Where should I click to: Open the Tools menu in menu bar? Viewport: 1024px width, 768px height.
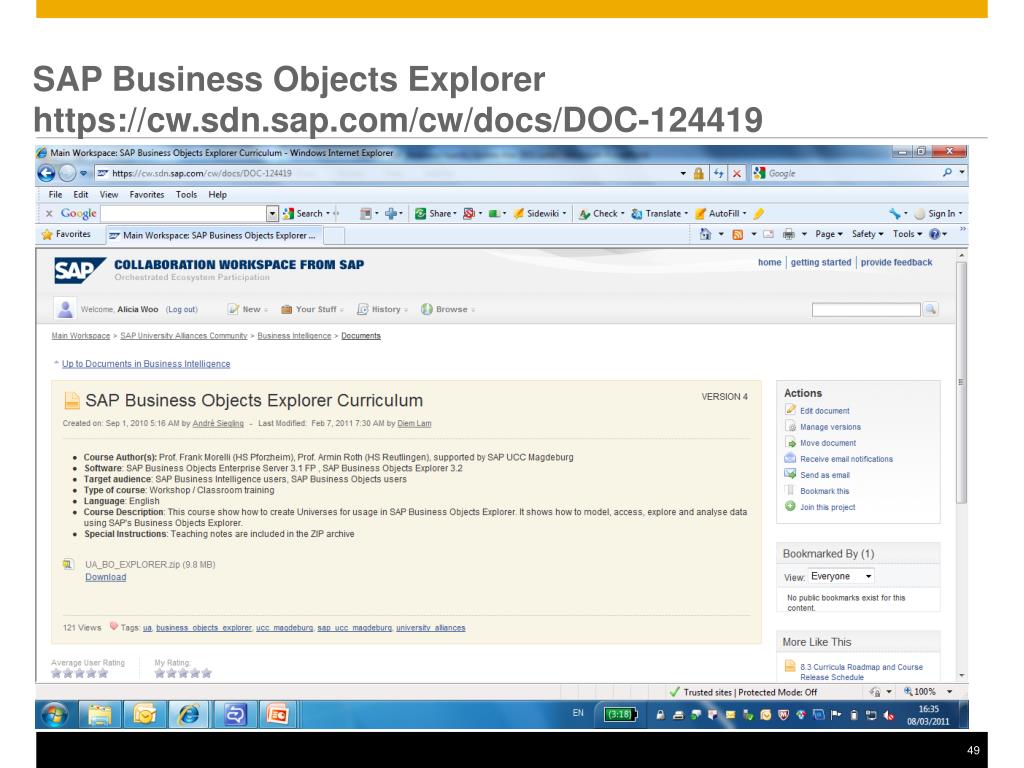pos(186,195)
